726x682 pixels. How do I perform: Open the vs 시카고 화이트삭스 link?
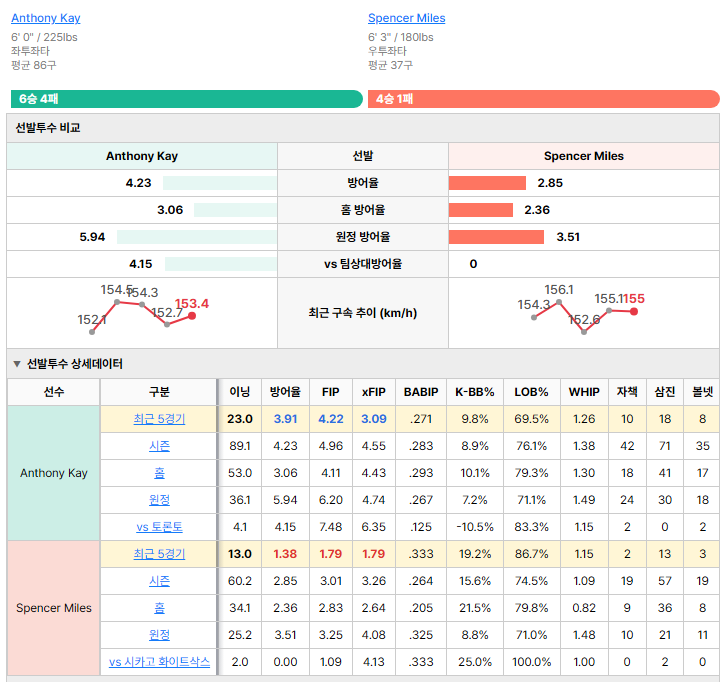(x=159, y=662)
